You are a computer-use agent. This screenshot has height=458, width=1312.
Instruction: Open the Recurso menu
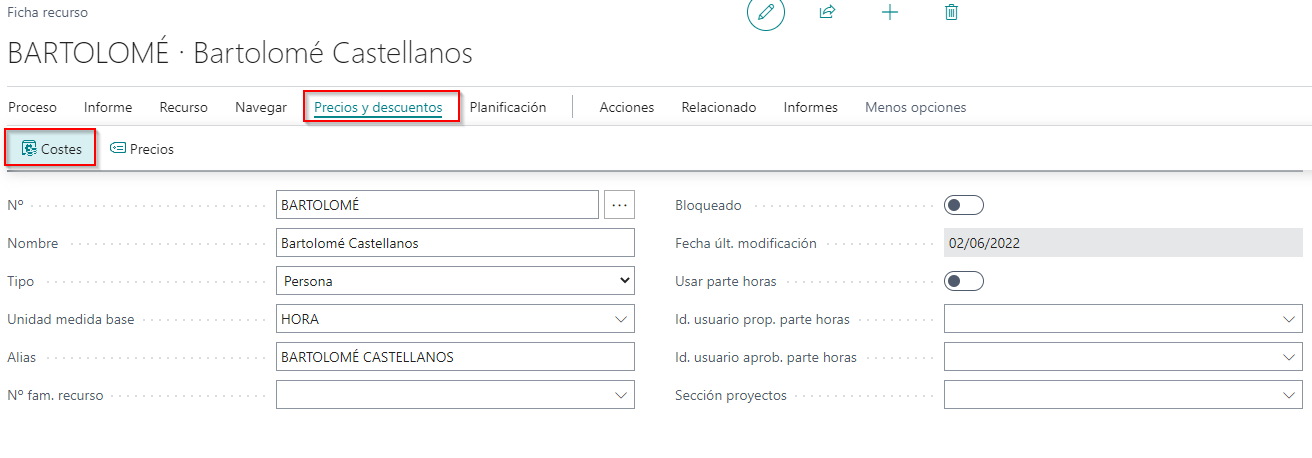(x=184, y=107)
